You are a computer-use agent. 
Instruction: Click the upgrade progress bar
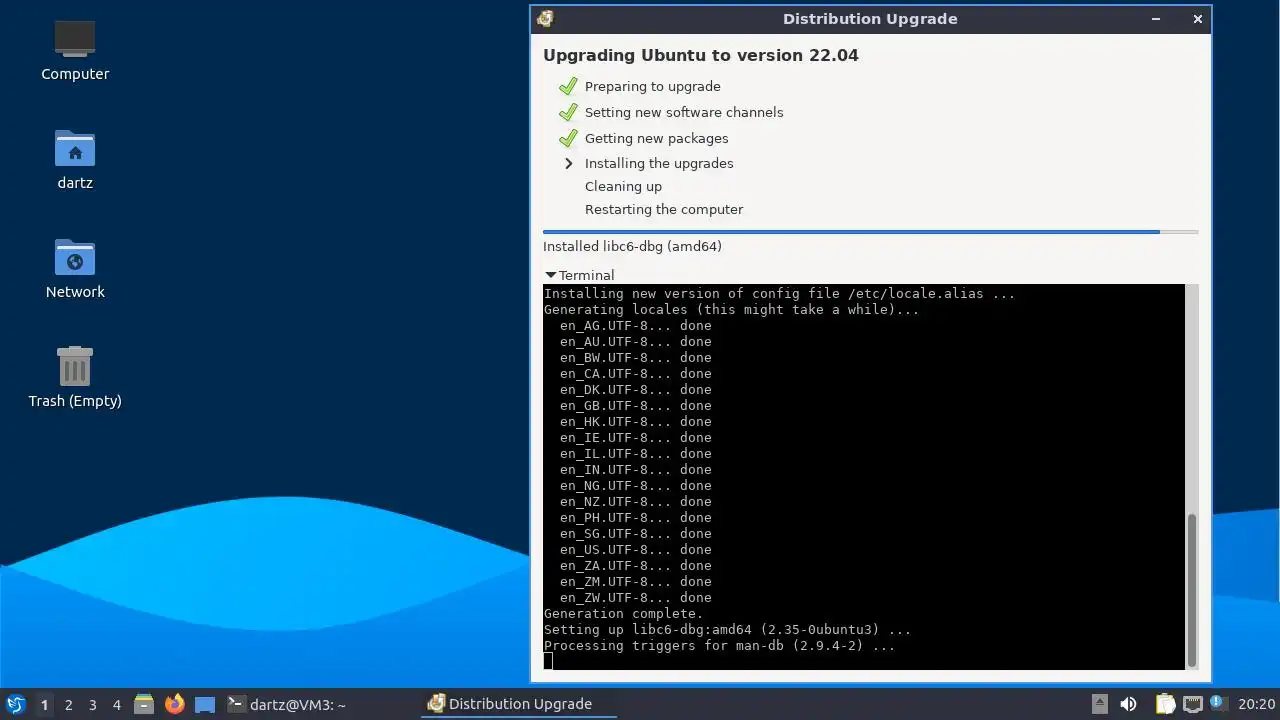click(870, 232)
